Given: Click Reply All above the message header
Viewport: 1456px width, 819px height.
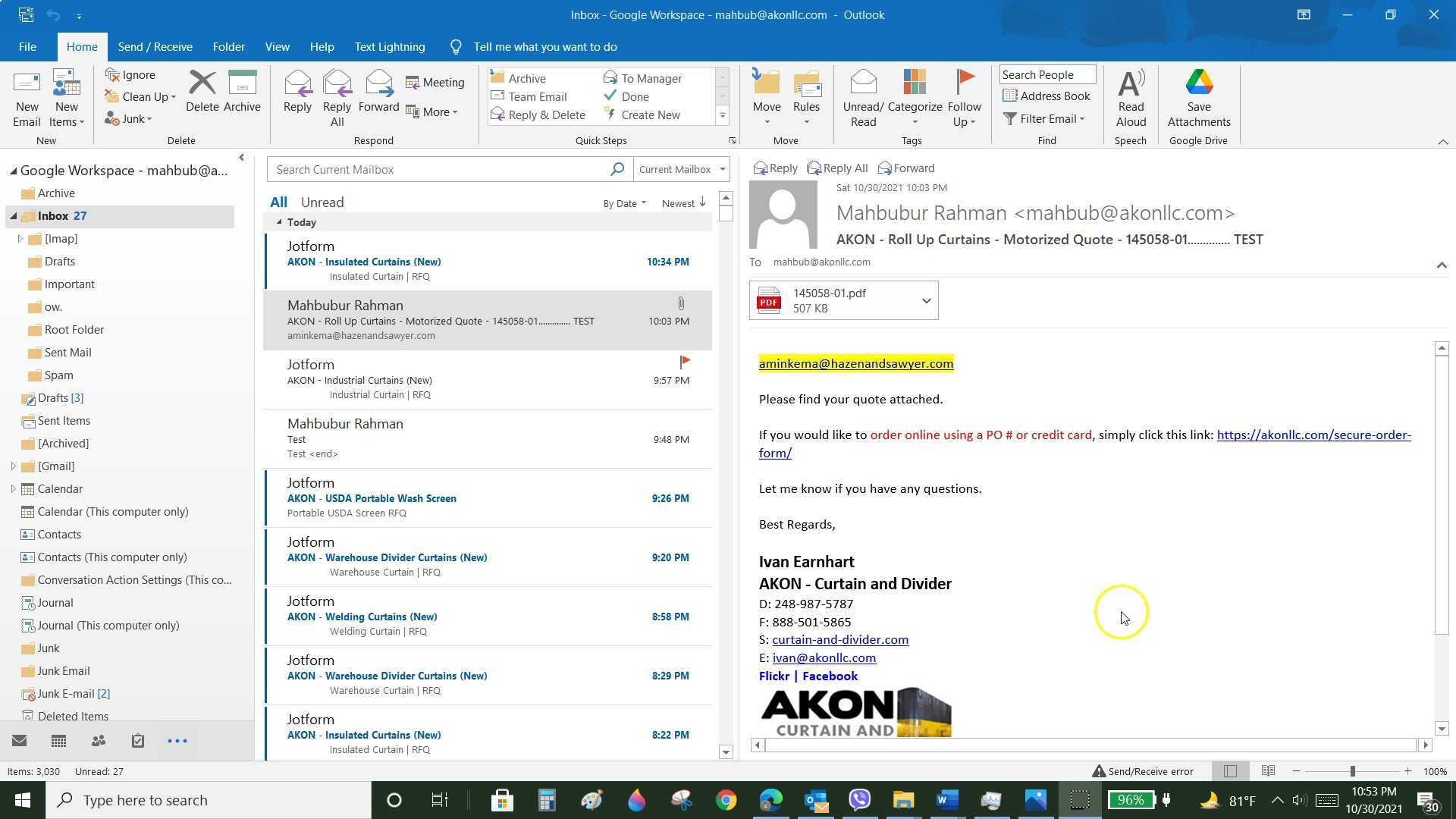Looking at the screenshot, I should [837, 168].
